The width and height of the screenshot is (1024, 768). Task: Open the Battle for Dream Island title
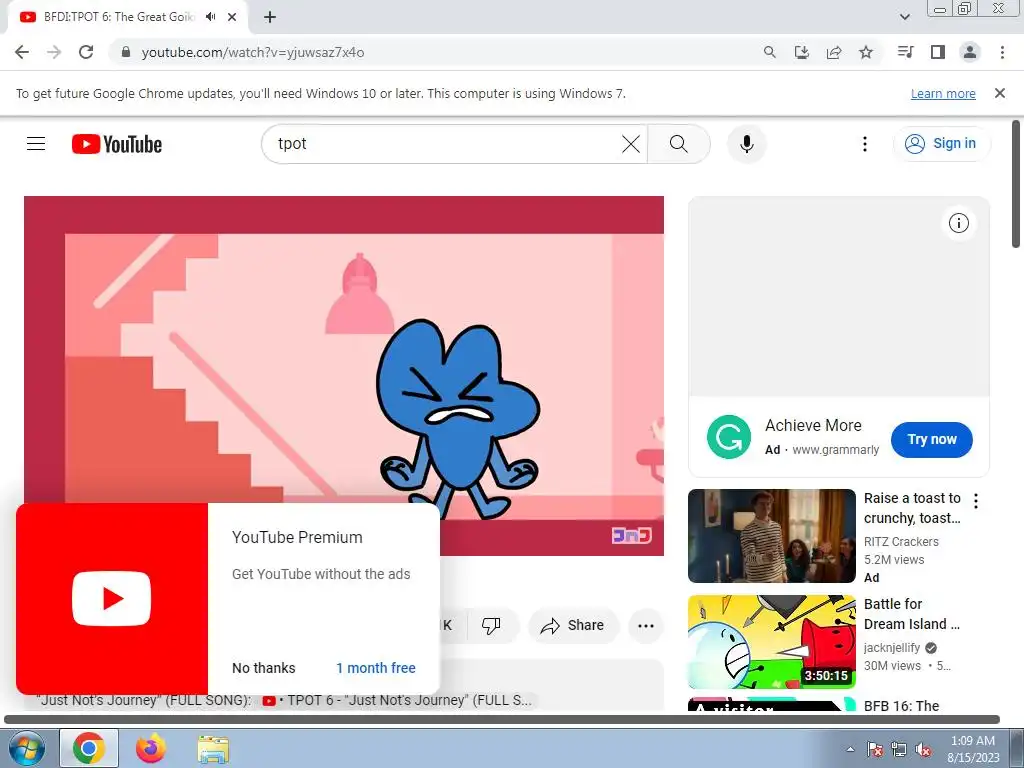912,614
